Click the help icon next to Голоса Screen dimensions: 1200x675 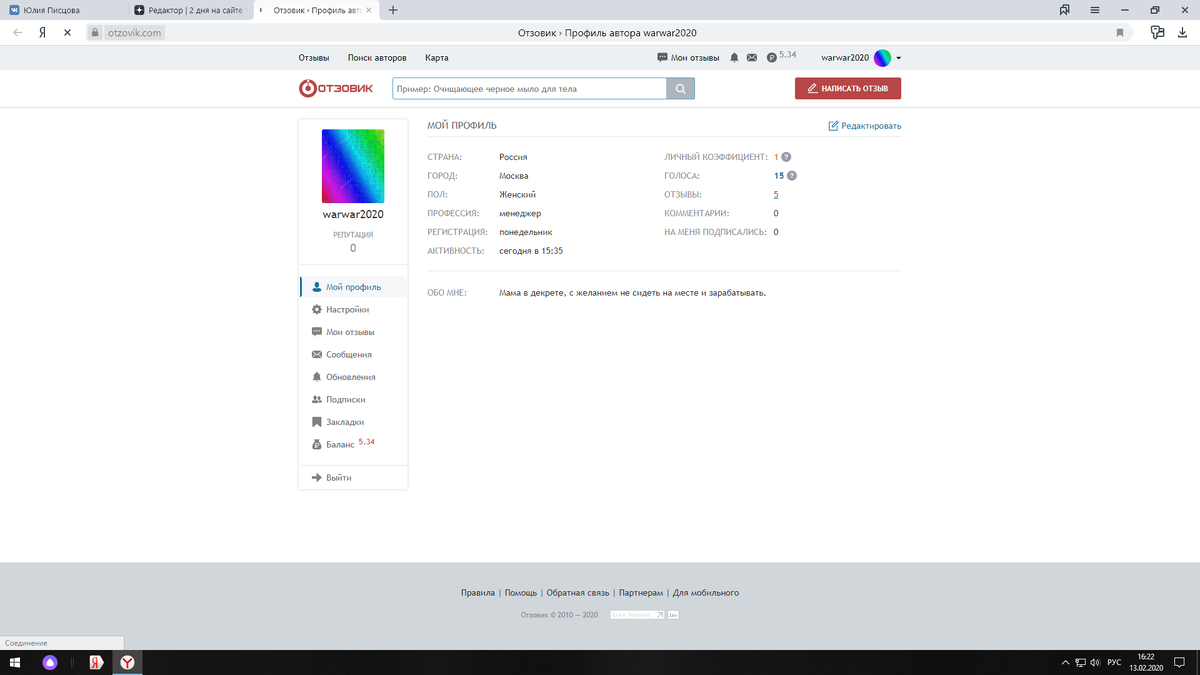(792, 176)
